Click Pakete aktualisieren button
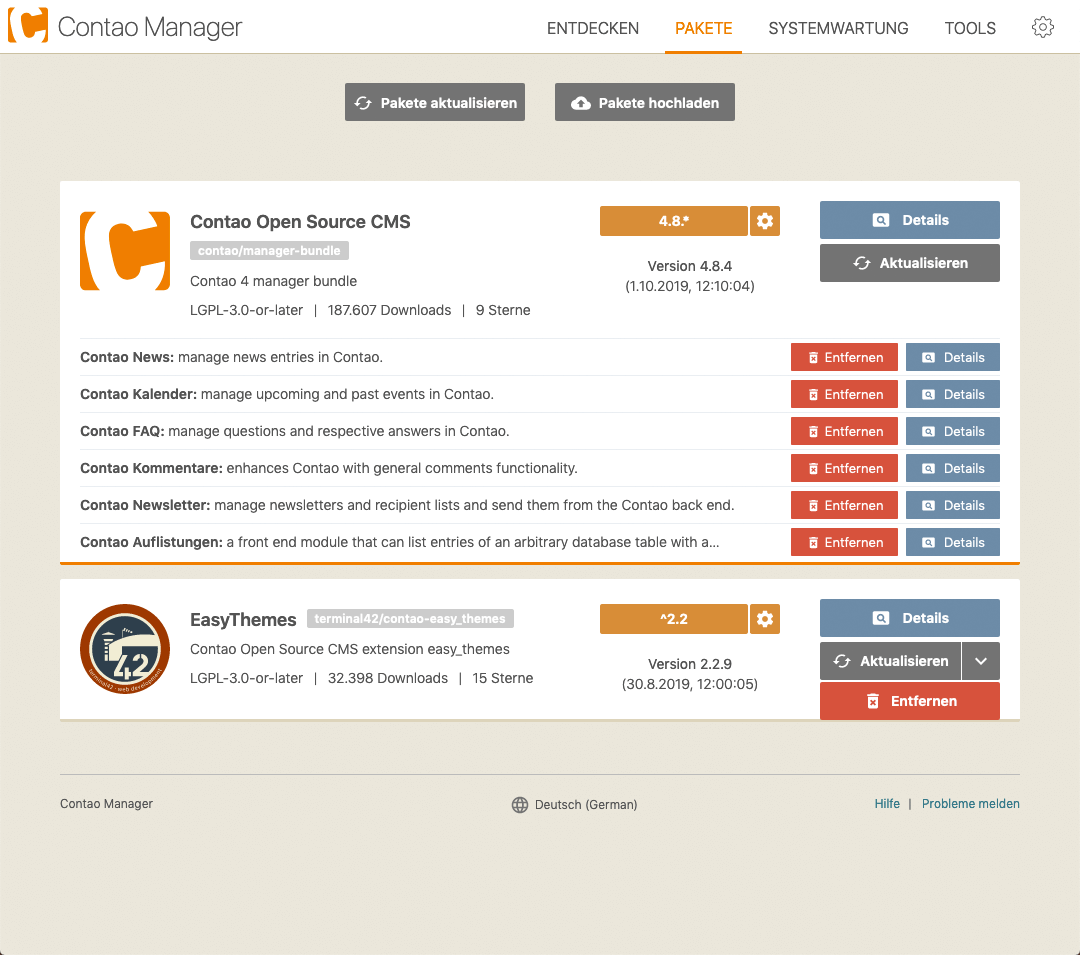The height and width of the screenshot is (955, 1080). pos(435,103)
